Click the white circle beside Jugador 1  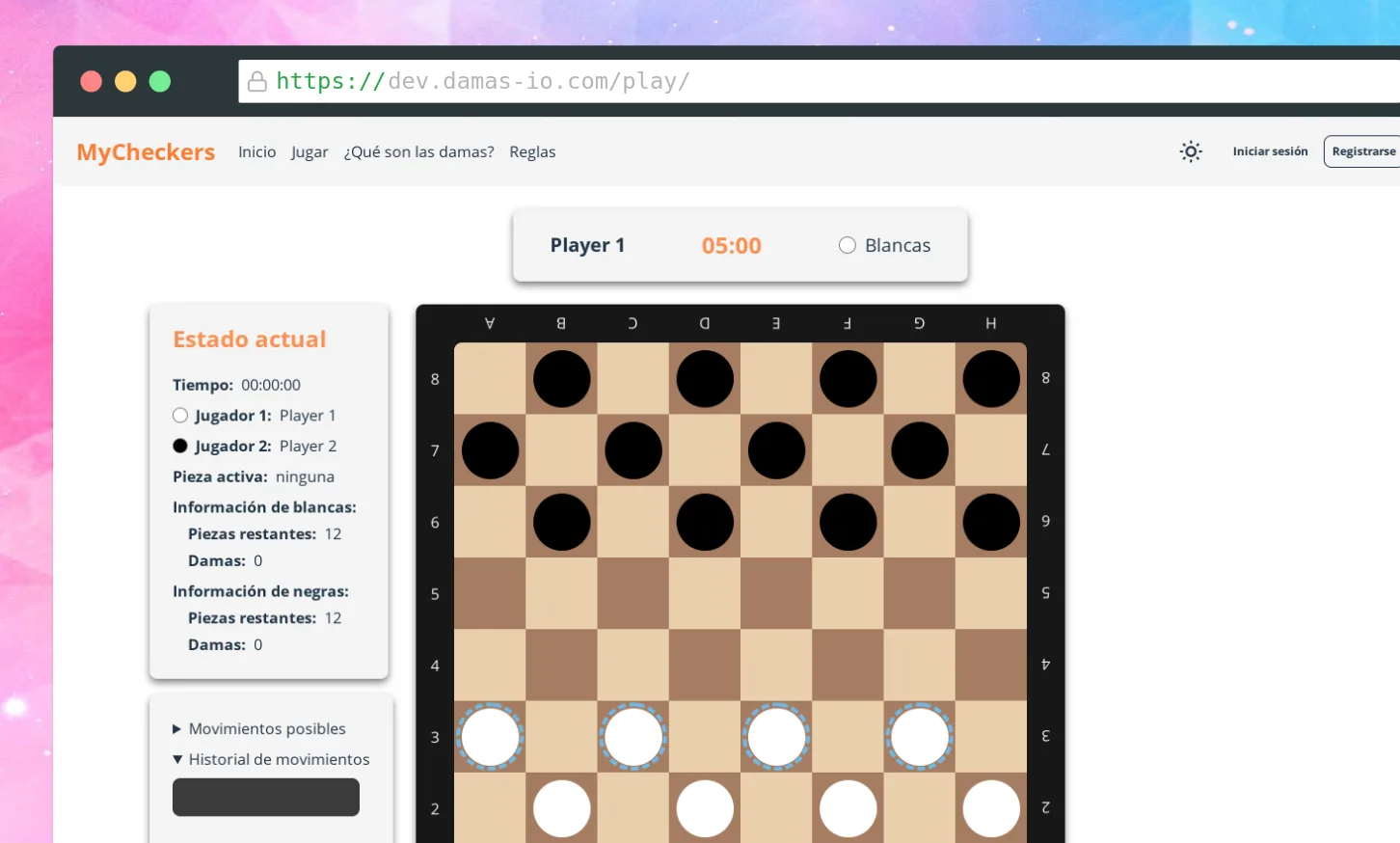[x=180, y=416]
